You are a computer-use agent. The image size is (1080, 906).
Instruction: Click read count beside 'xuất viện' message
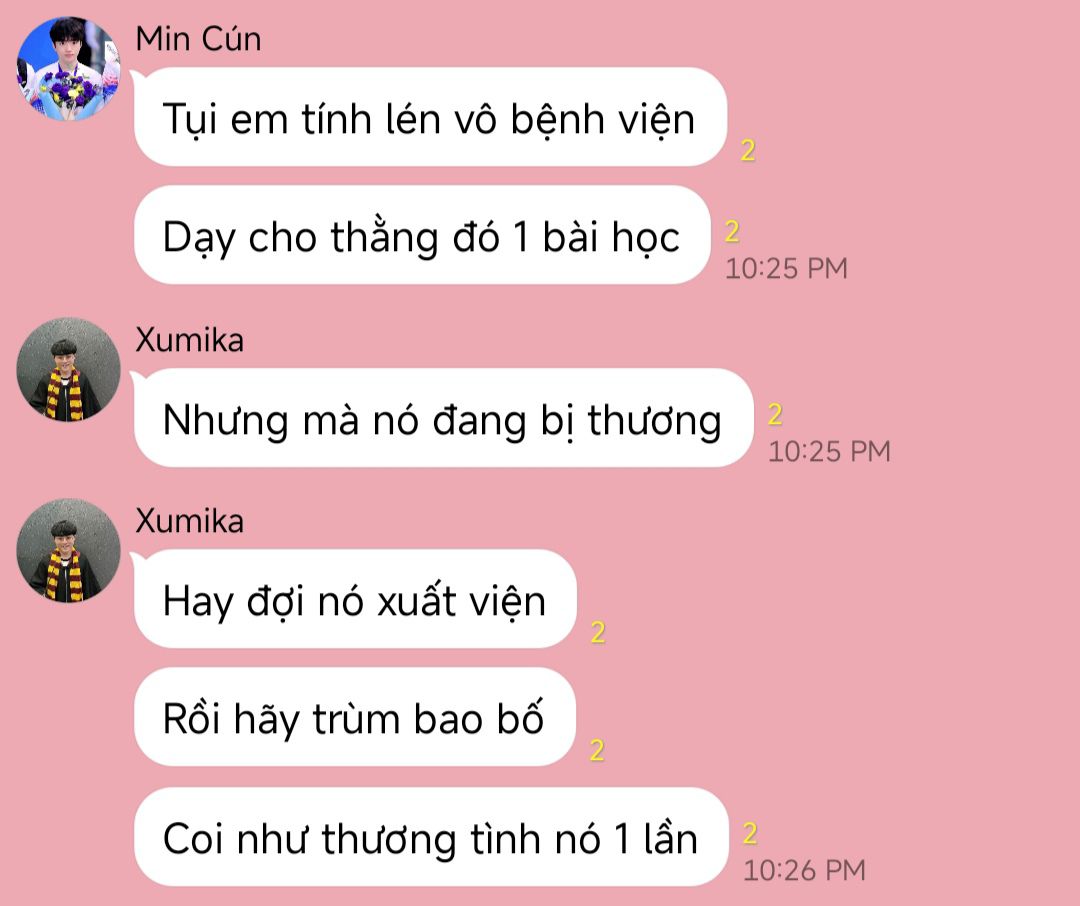tap(598, 632)
